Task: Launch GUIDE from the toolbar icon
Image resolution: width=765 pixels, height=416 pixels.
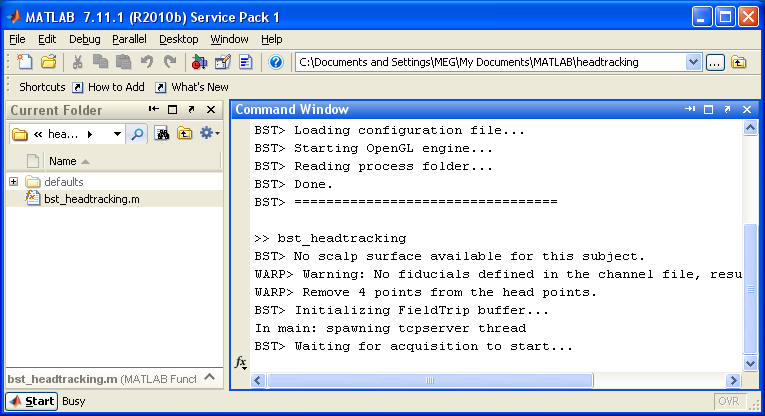Action: (223, 62)
